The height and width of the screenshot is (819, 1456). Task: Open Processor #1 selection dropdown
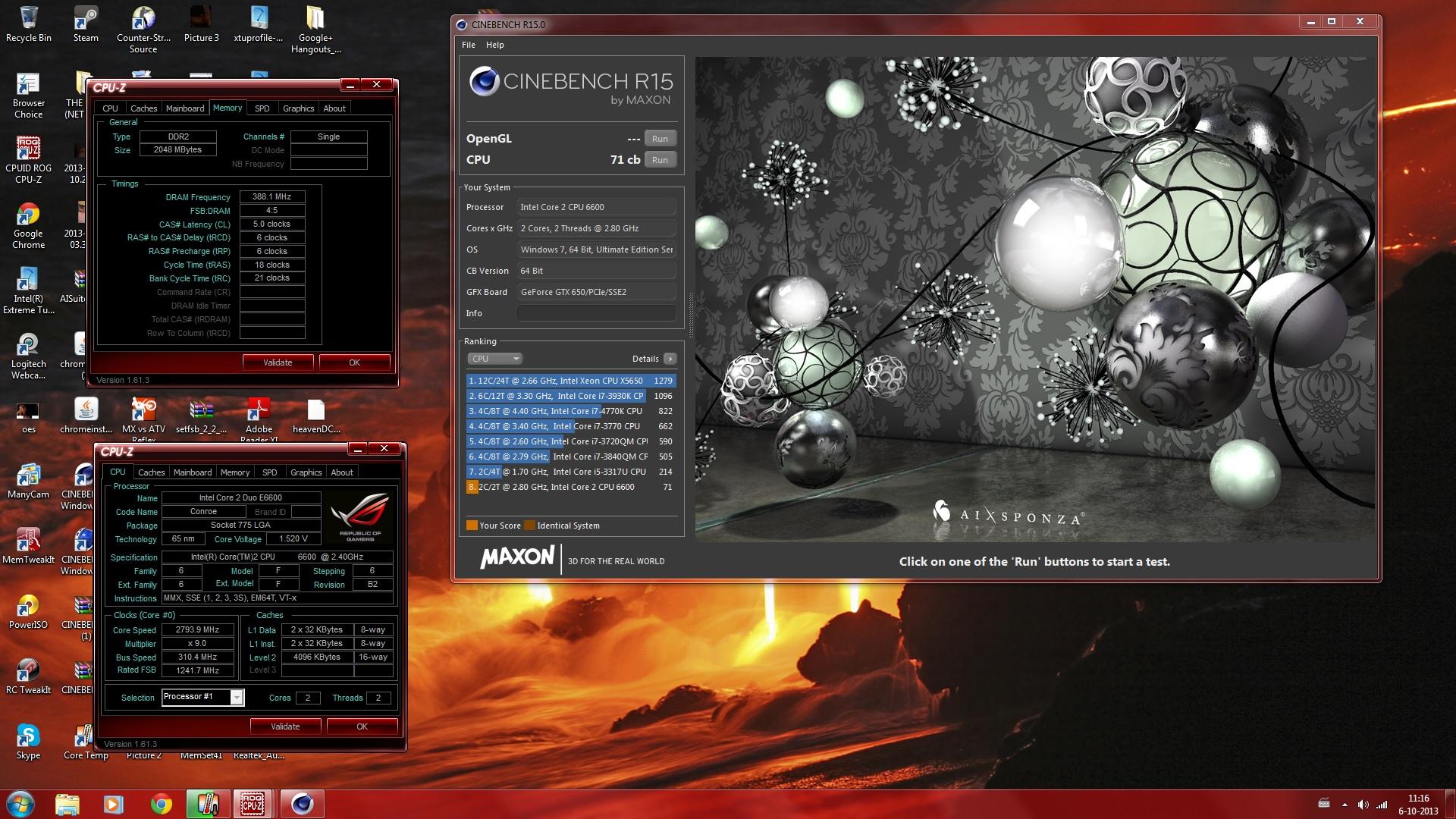pyautogui.click(x=202, y=697)
